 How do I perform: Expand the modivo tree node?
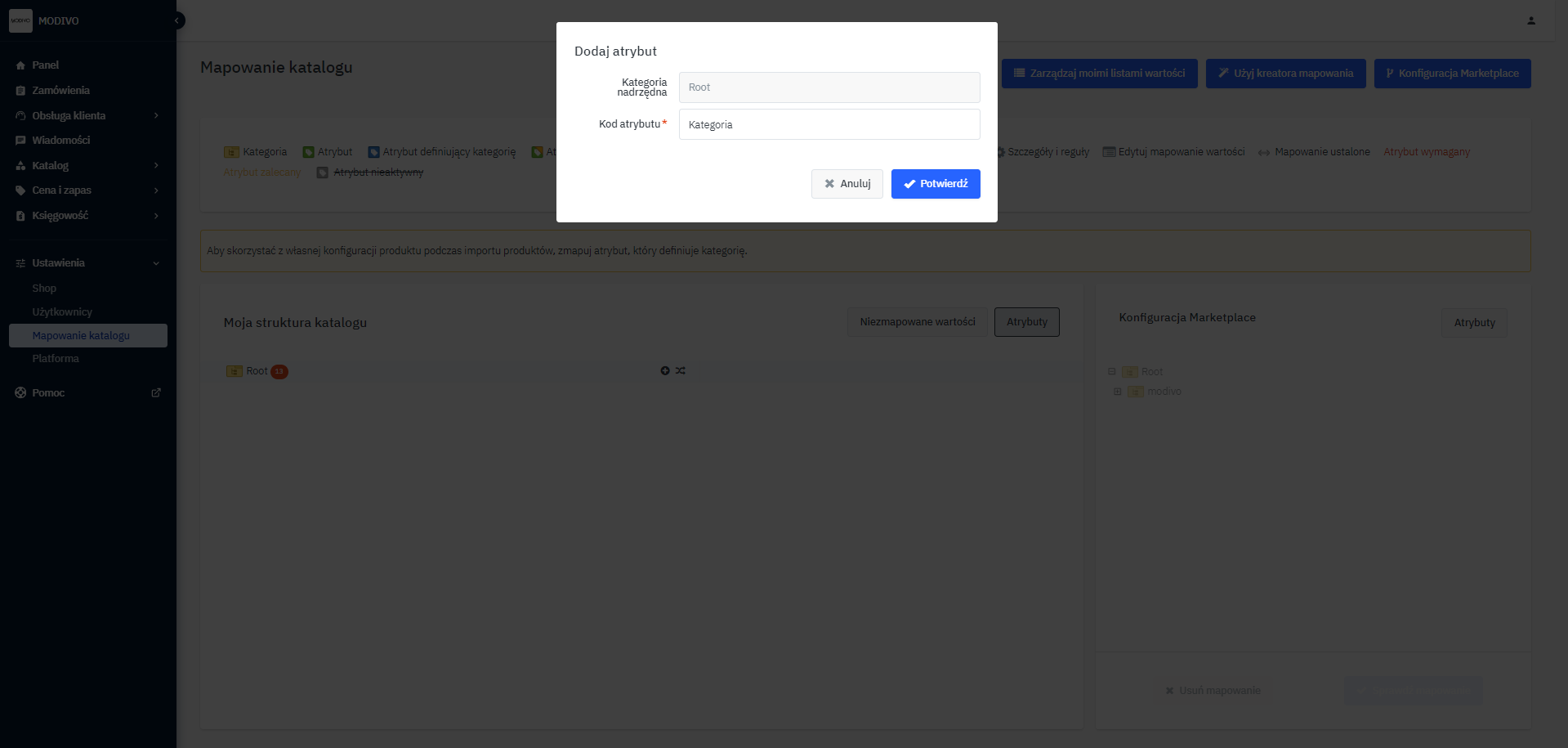[1117, 392]
